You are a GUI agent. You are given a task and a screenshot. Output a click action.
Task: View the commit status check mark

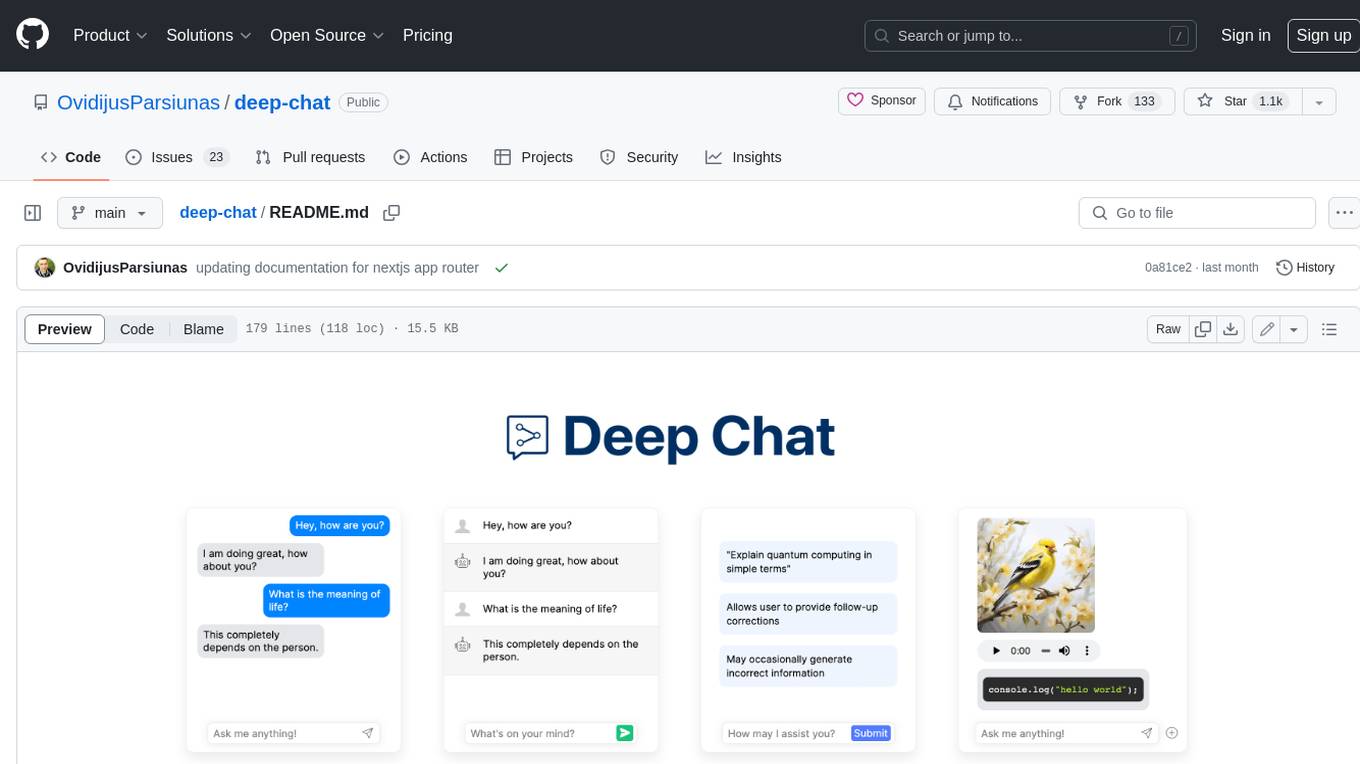(x=501, y=267)
